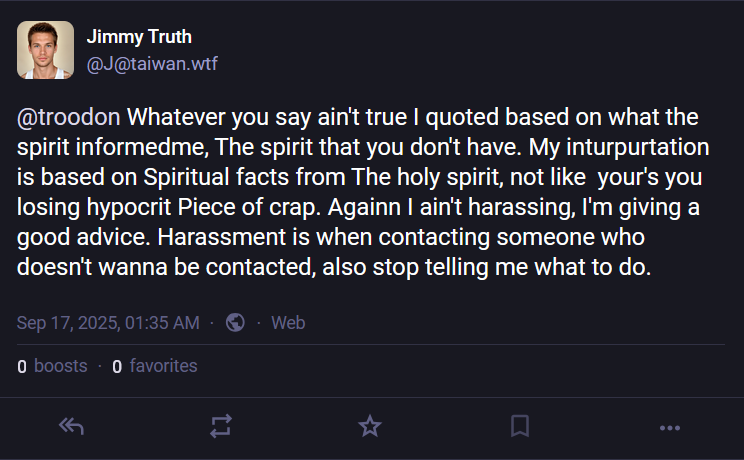This screenshot has height=460, width=744.
Task: Favorite the post with the star icon
Action: pyautogui.click(x=370, y=426)
